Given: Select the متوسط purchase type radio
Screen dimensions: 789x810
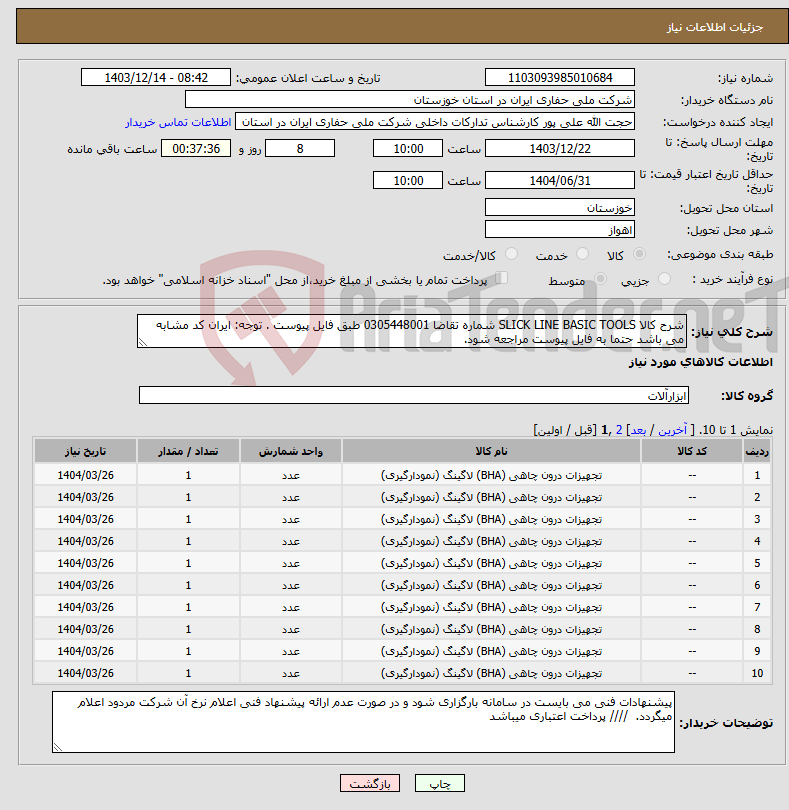Looking at the screenshot, I should (x=600, y=279).
